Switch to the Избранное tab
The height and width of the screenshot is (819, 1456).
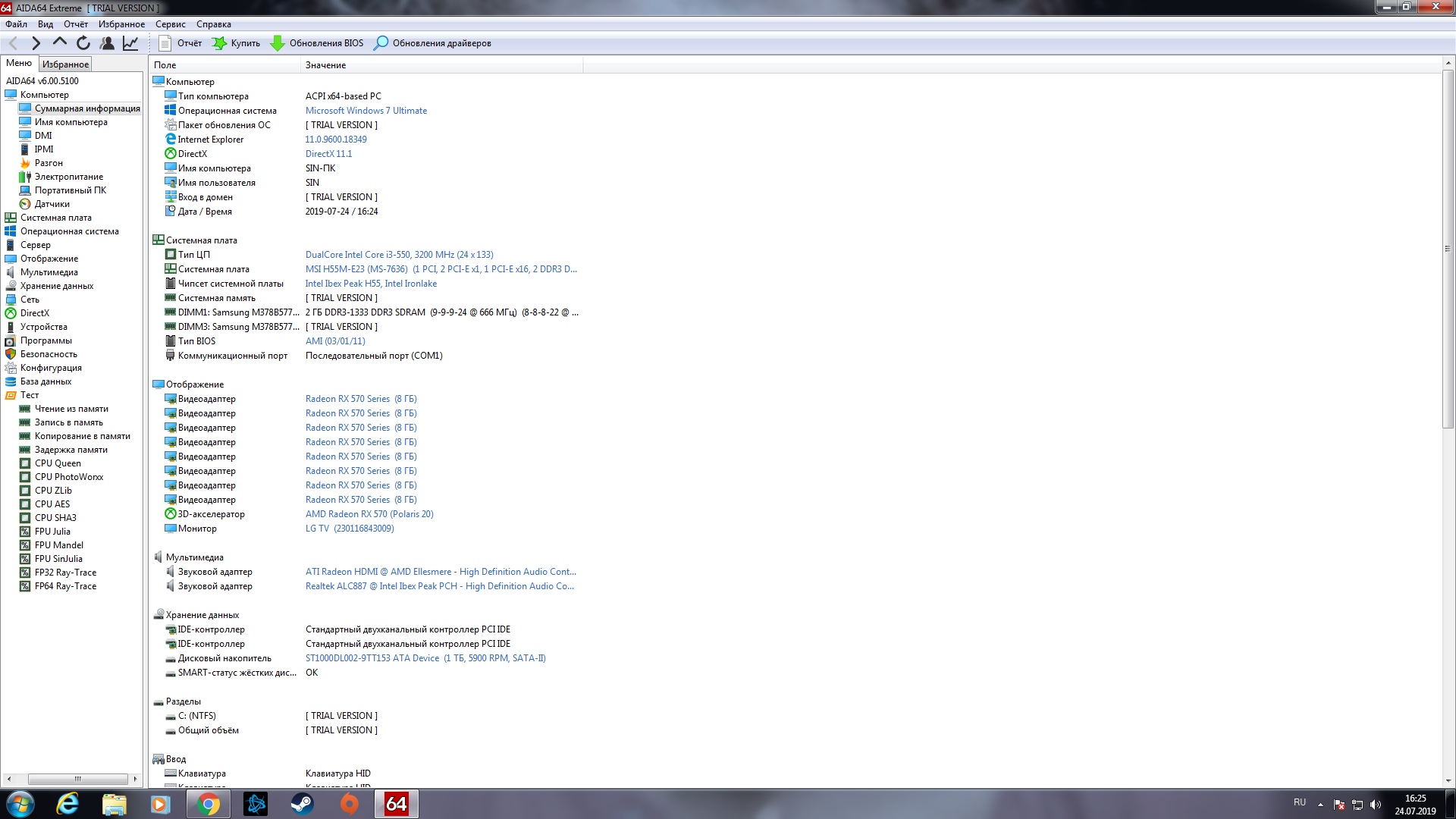65,64
